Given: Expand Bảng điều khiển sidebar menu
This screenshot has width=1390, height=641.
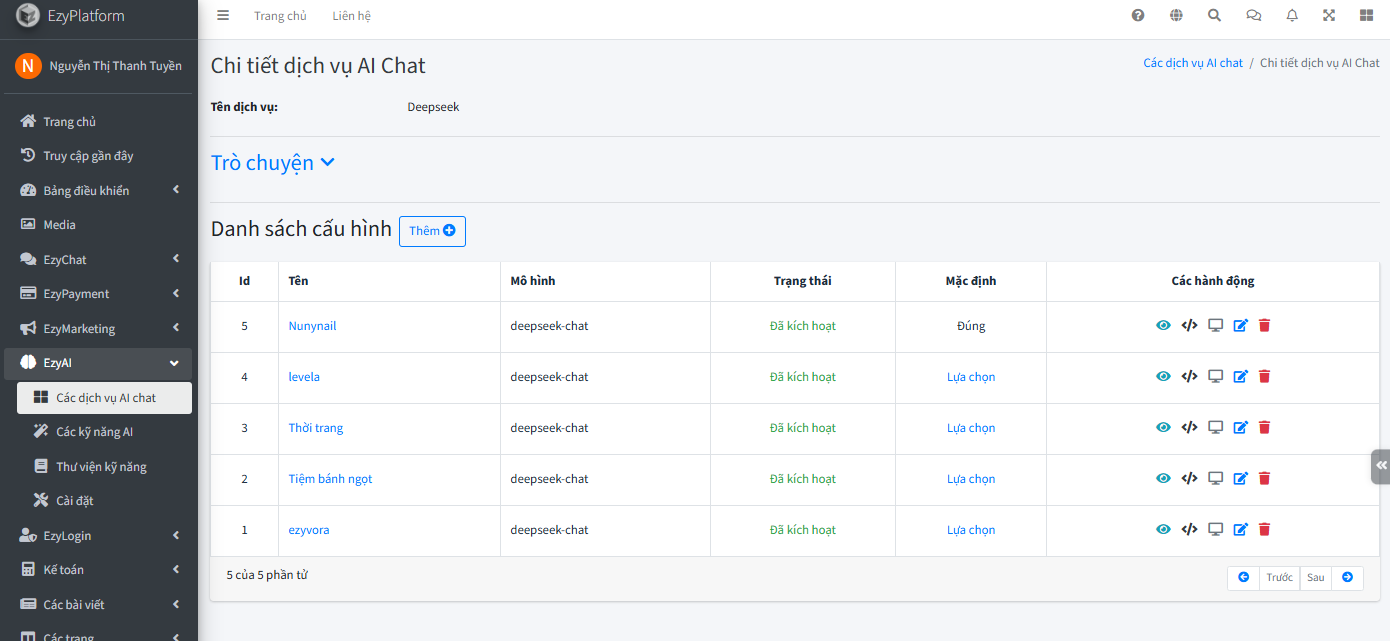Looking at the screenshot, I should [98, 190].
